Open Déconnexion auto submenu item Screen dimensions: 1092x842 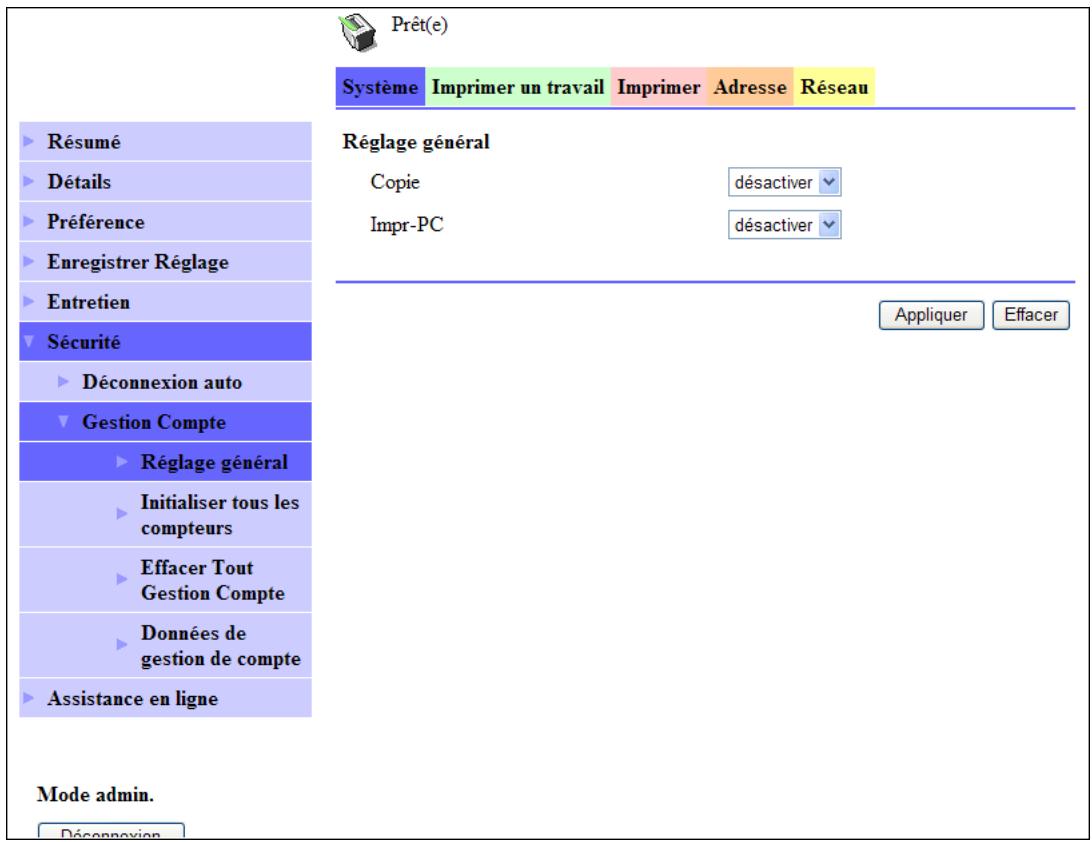pos(165,382)
